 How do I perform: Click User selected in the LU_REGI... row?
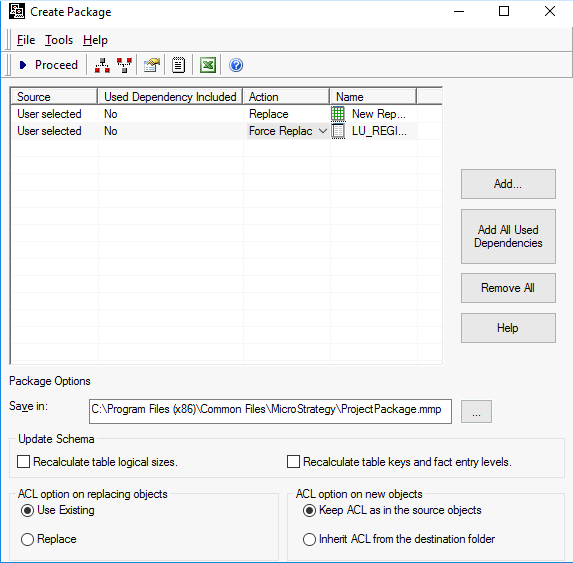49,131
